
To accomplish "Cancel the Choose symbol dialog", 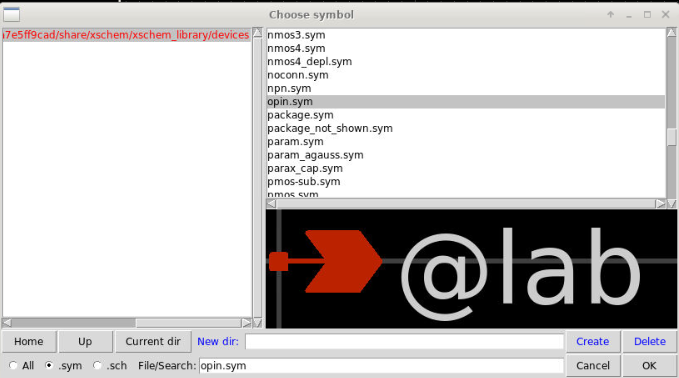I will click(593, 366).
